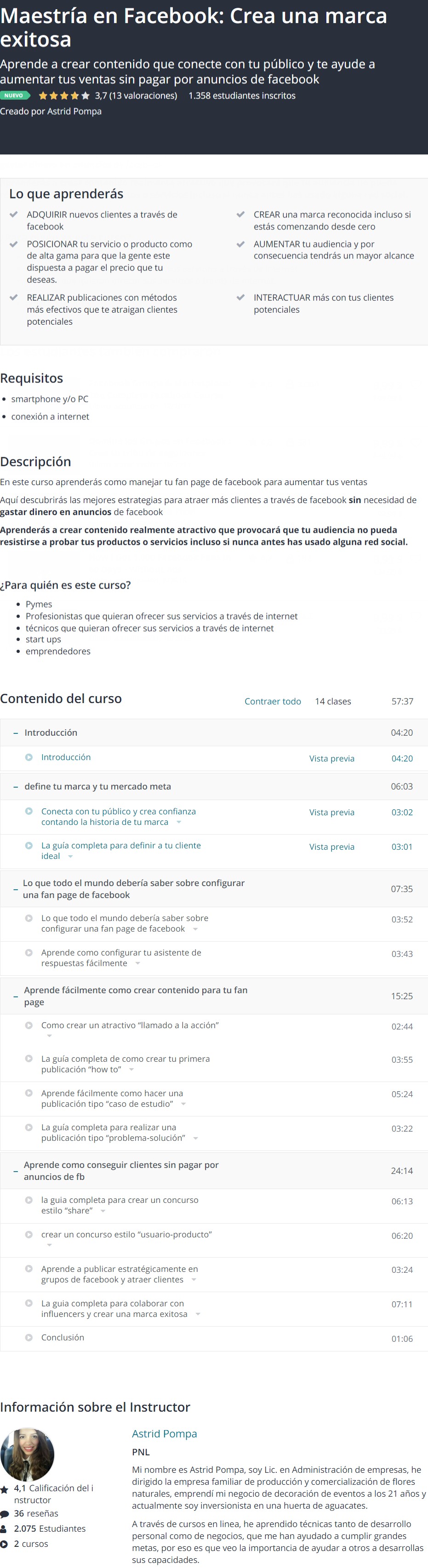The width and height of the screenshot is (428, 1568).
Task: Click the NUEVO badge in course header
Action: (x=15, y=96)
